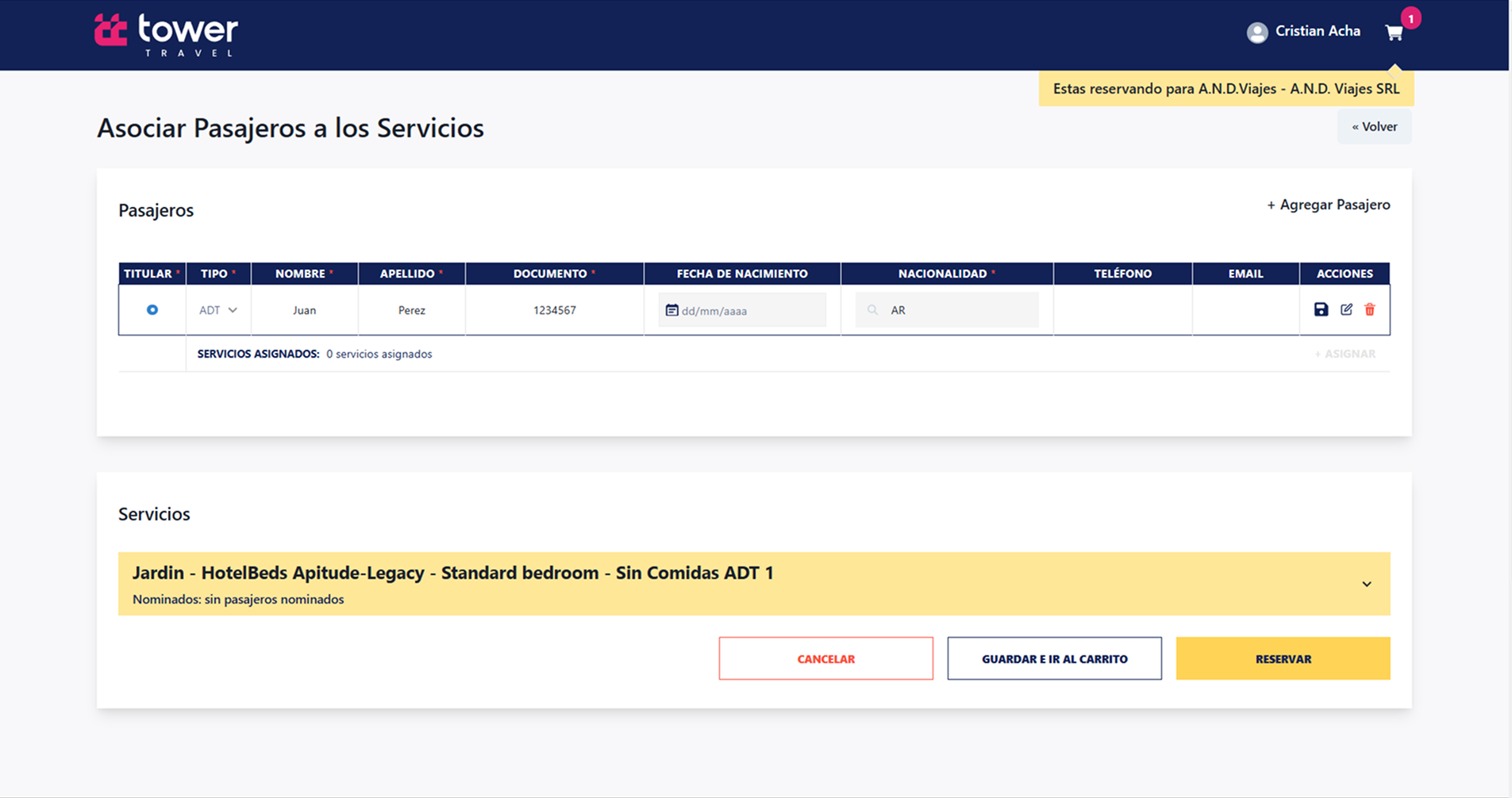
Task: Focus the fecha de nacimiento date field
Action: point(742,310)
